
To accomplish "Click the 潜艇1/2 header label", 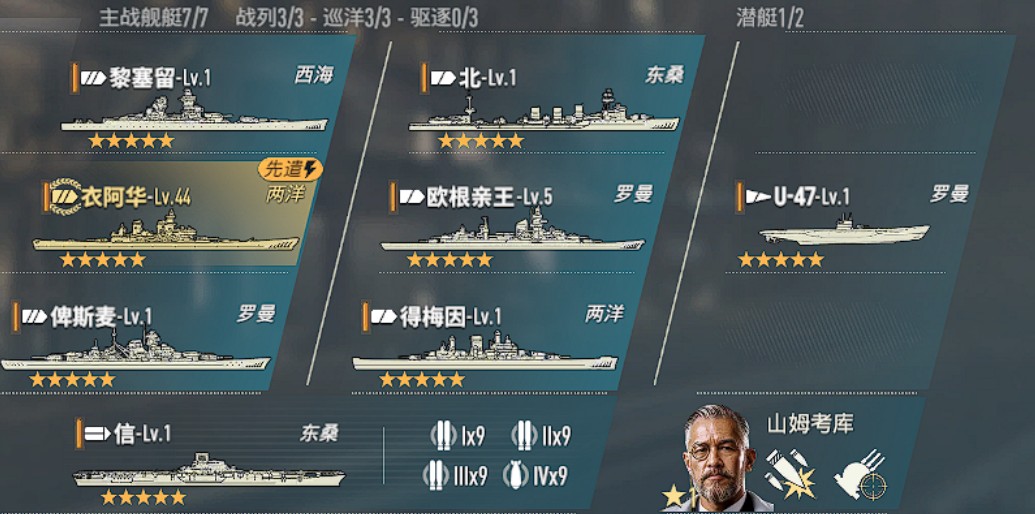I will tap(770, 18).
